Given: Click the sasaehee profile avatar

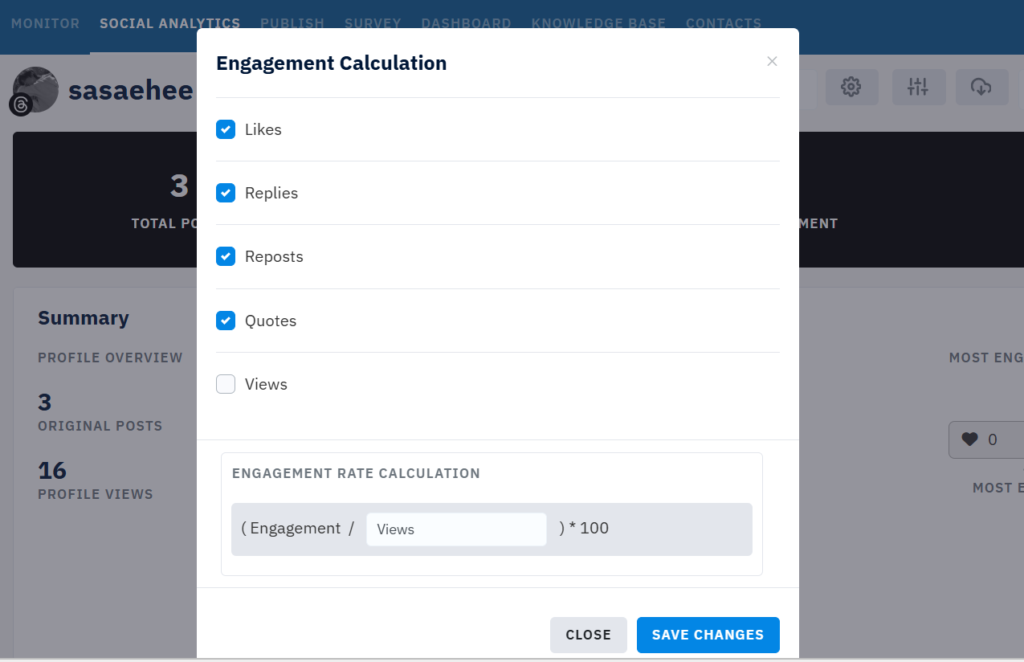Looking at the screenshot, I should [37, 88].
